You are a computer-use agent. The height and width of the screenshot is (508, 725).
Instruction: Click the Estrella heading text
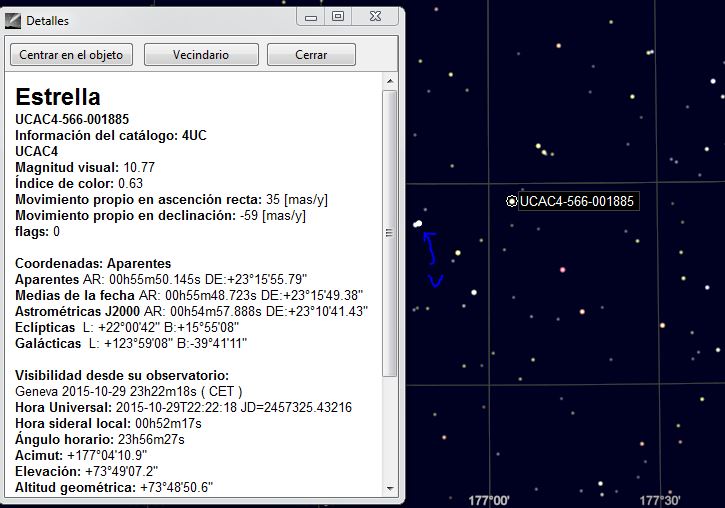tap(58, 97)
